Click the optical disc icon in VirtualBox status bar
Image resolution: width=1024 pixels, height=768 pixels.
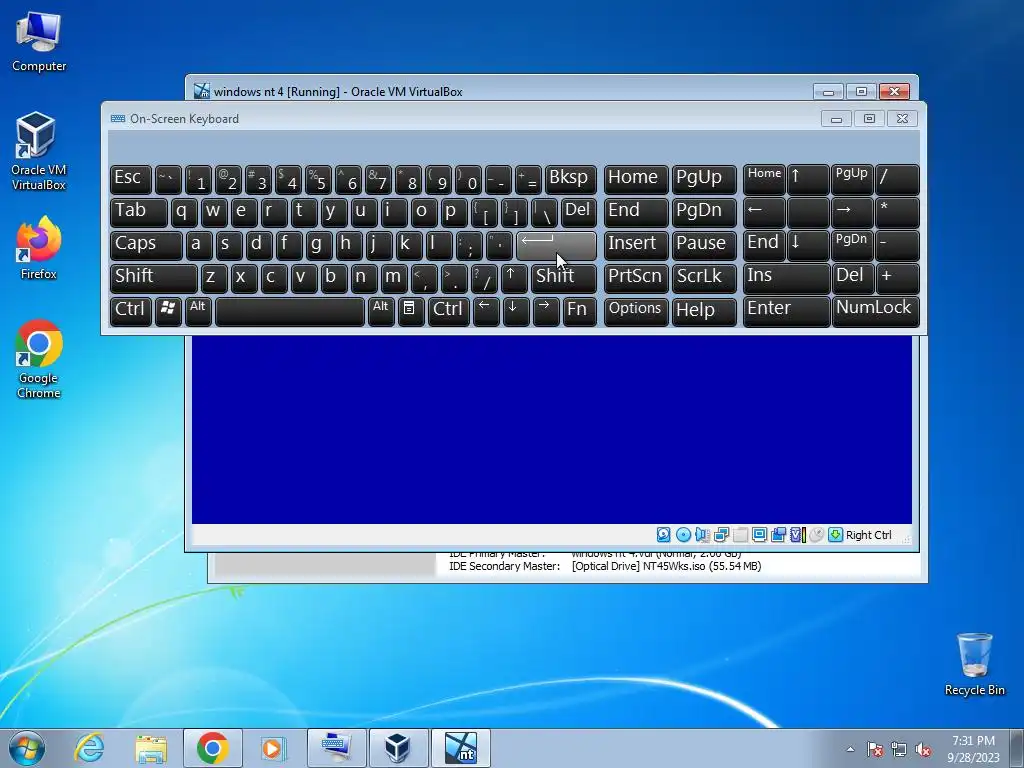click(683, 535)
